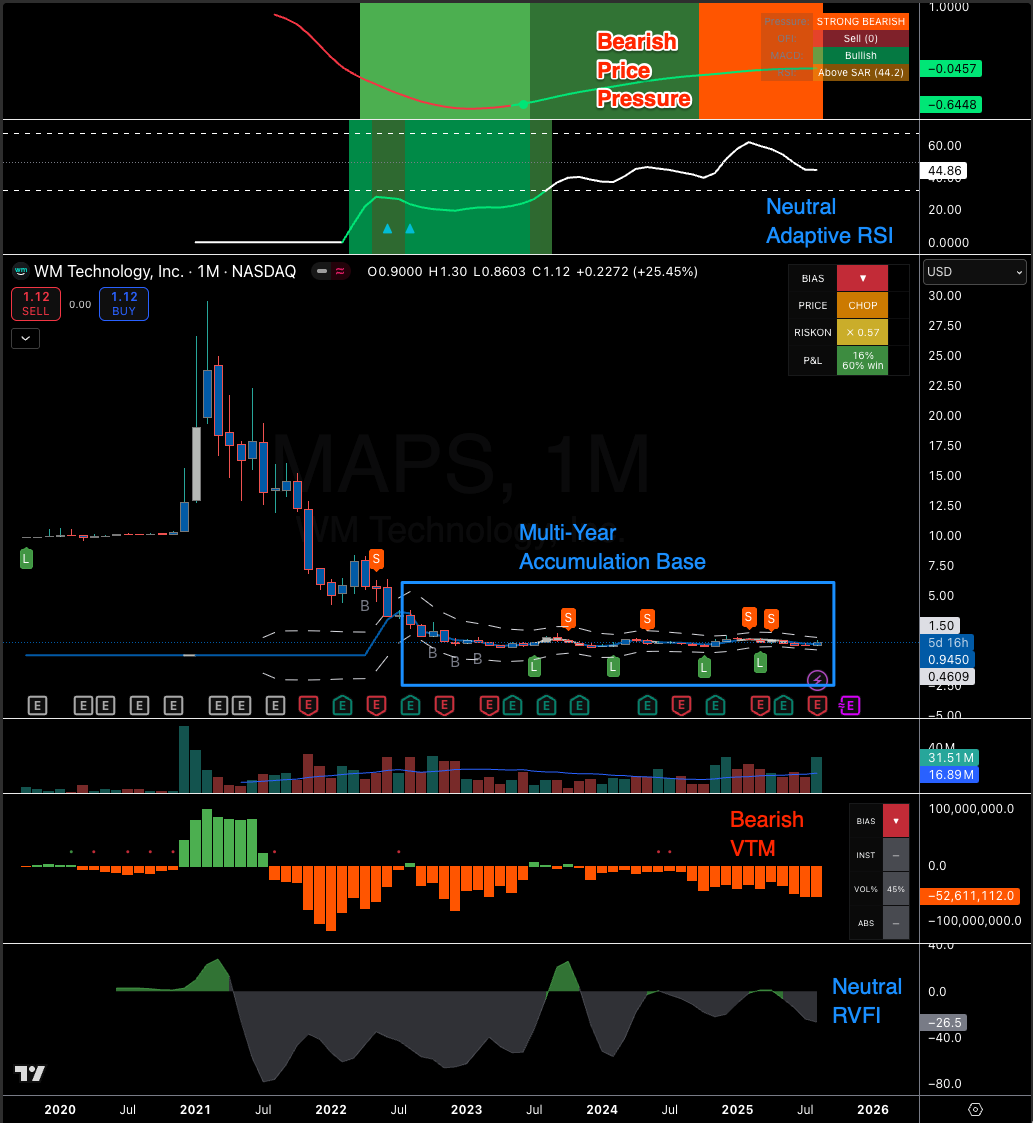Click the 2023 label on time axis
1033x1123 pixels.
pyautogui.click(x=466, y=1110)
